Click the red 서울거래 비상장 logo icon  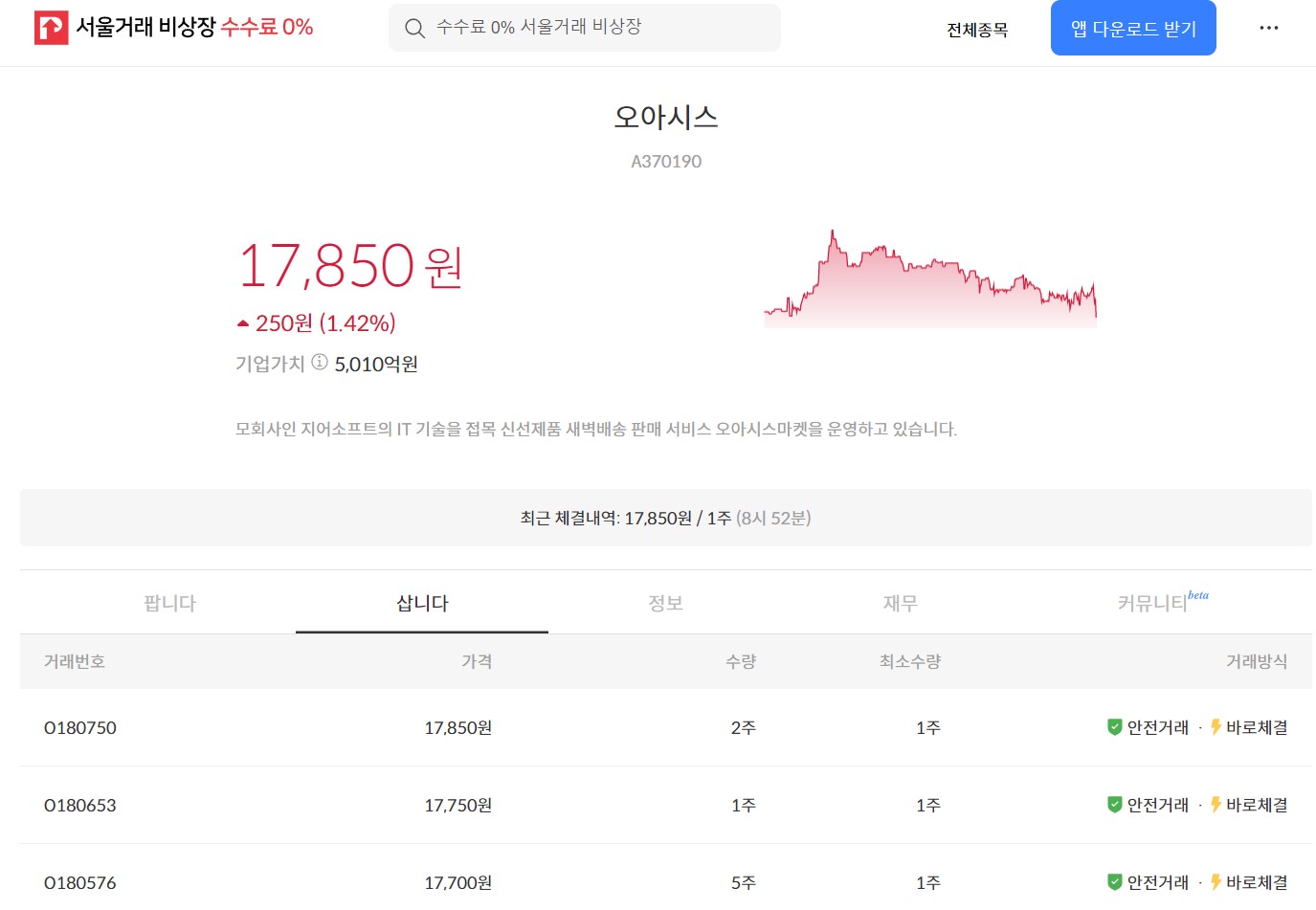coord(51,28)
